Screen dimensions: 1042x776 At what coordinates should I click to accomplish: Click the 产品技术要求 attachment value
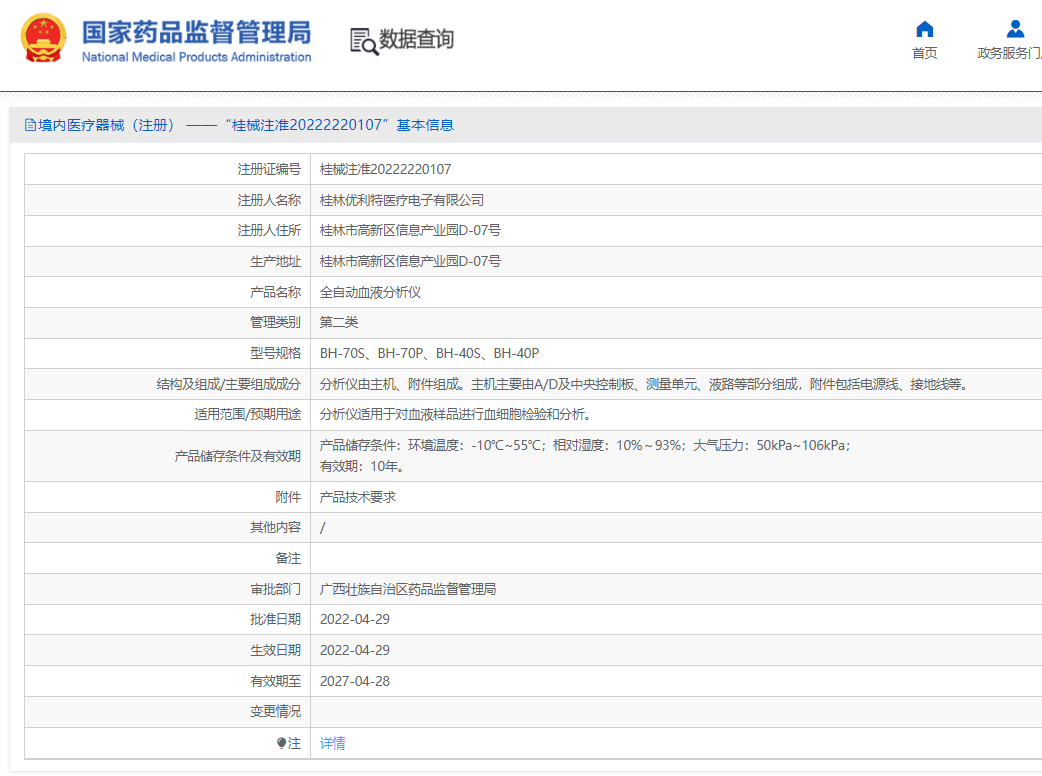(358, 497)
